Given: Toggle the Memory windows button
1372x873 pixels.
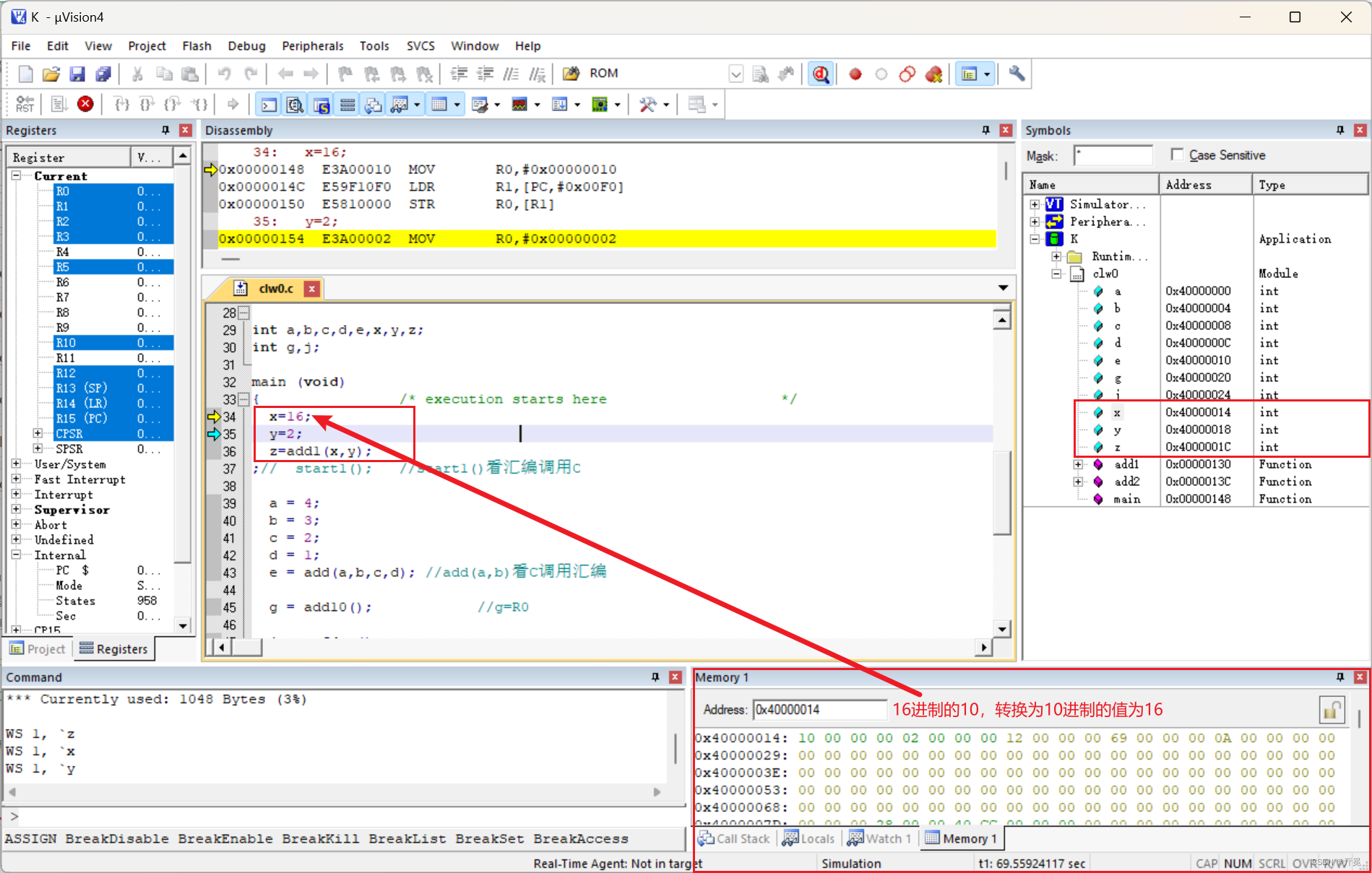Looking at the screenshot, I should coord(439,105).
